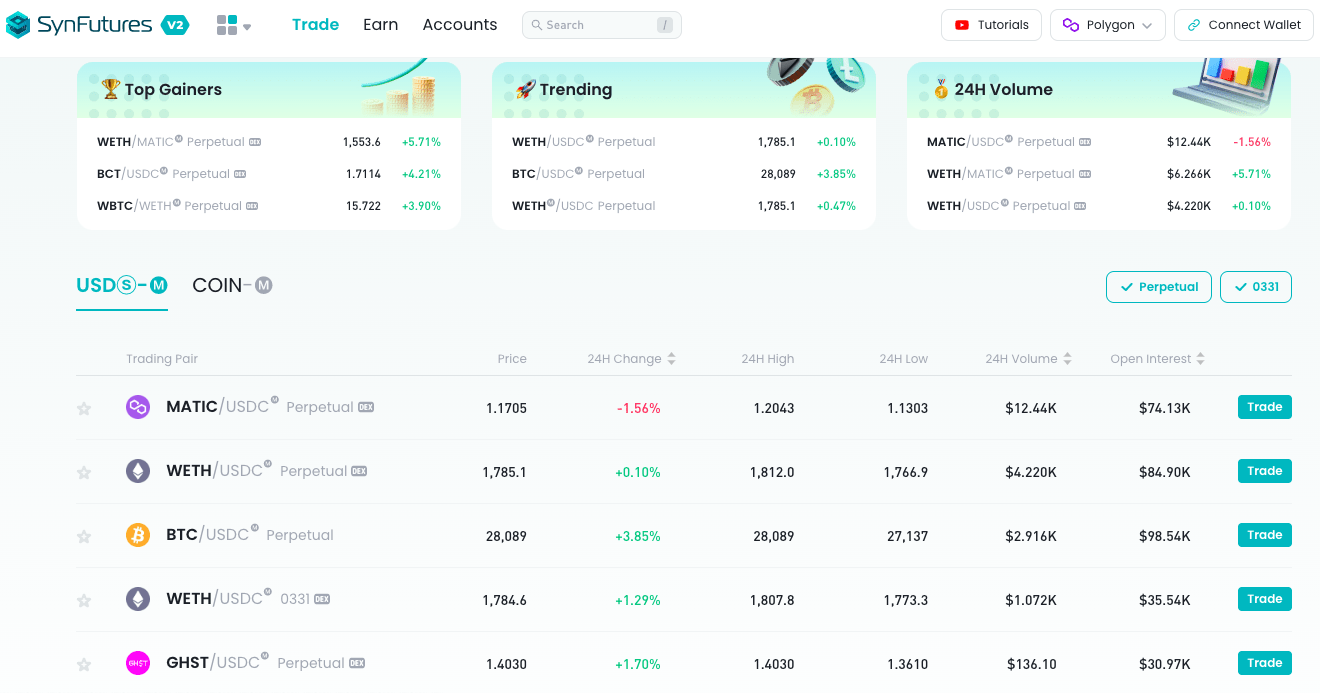Expand the Polygon network dropdown
The height and width of the screenshot is (693, 1320).
(x=1108, y=25)
